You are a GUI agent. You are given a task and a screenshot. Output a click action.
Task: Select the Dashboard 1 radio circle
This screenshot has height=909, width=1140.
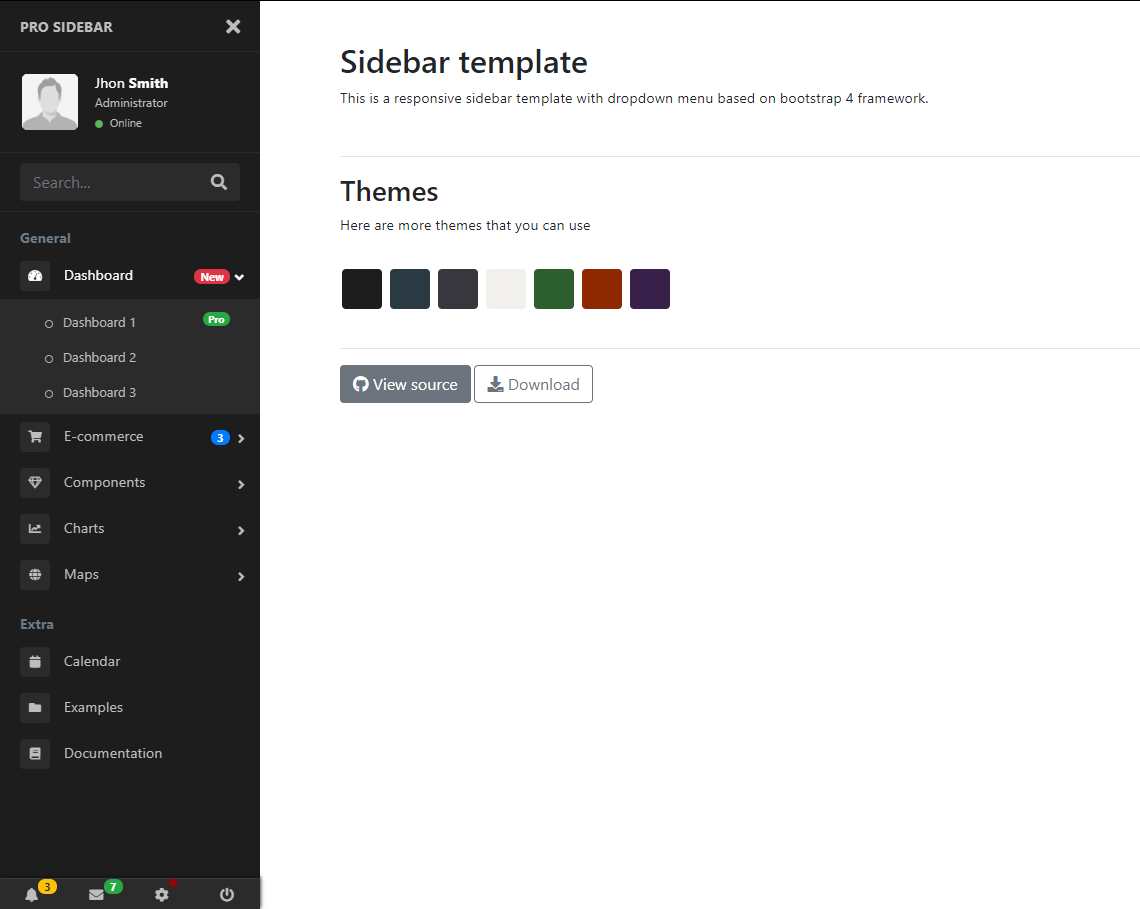click(47, 322)
